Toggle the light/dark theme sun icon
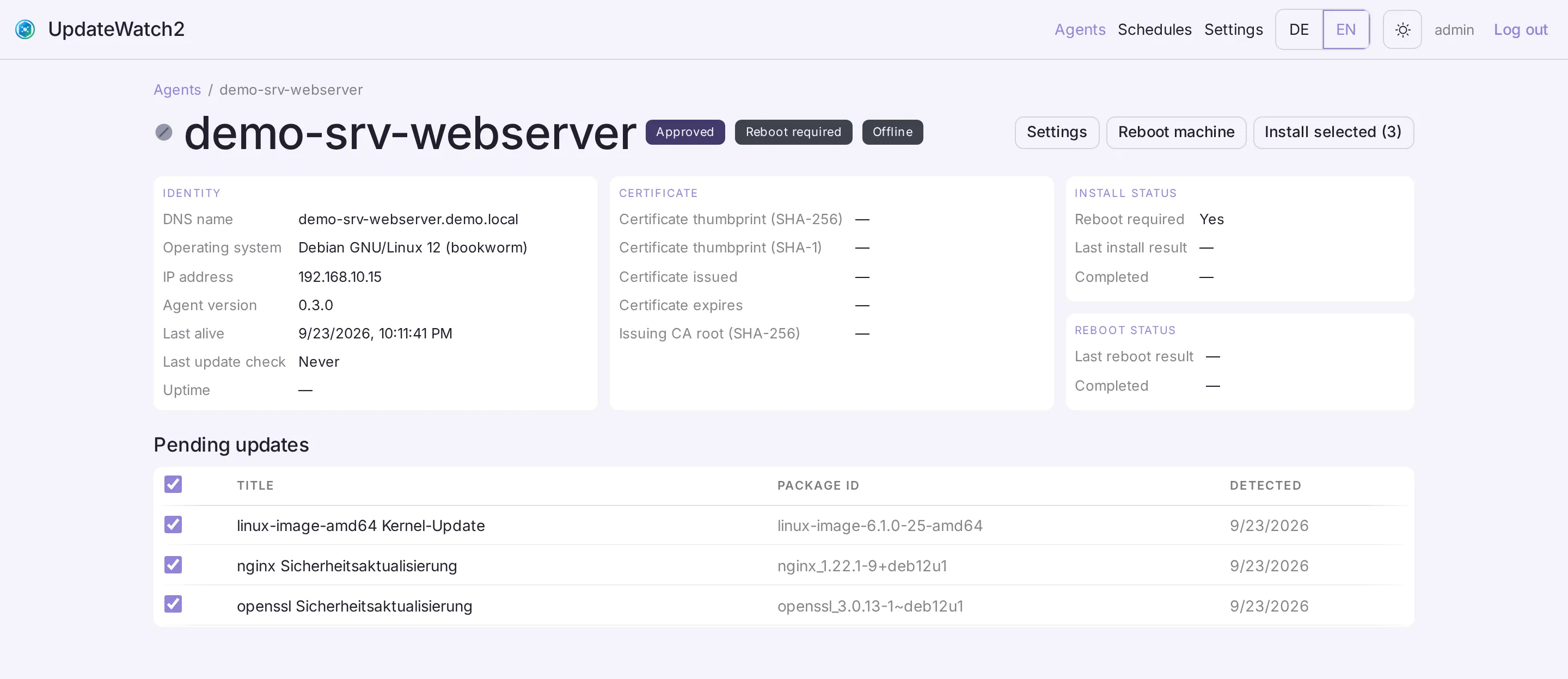Image resolution: width=1568 pixels, height=679 pixels. coord(1402,29)
